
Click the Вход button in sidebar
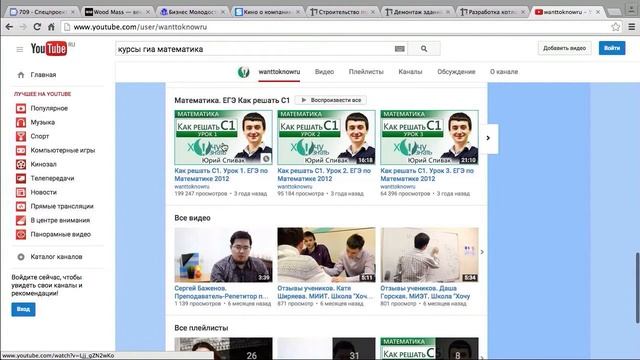coord(23,309)
